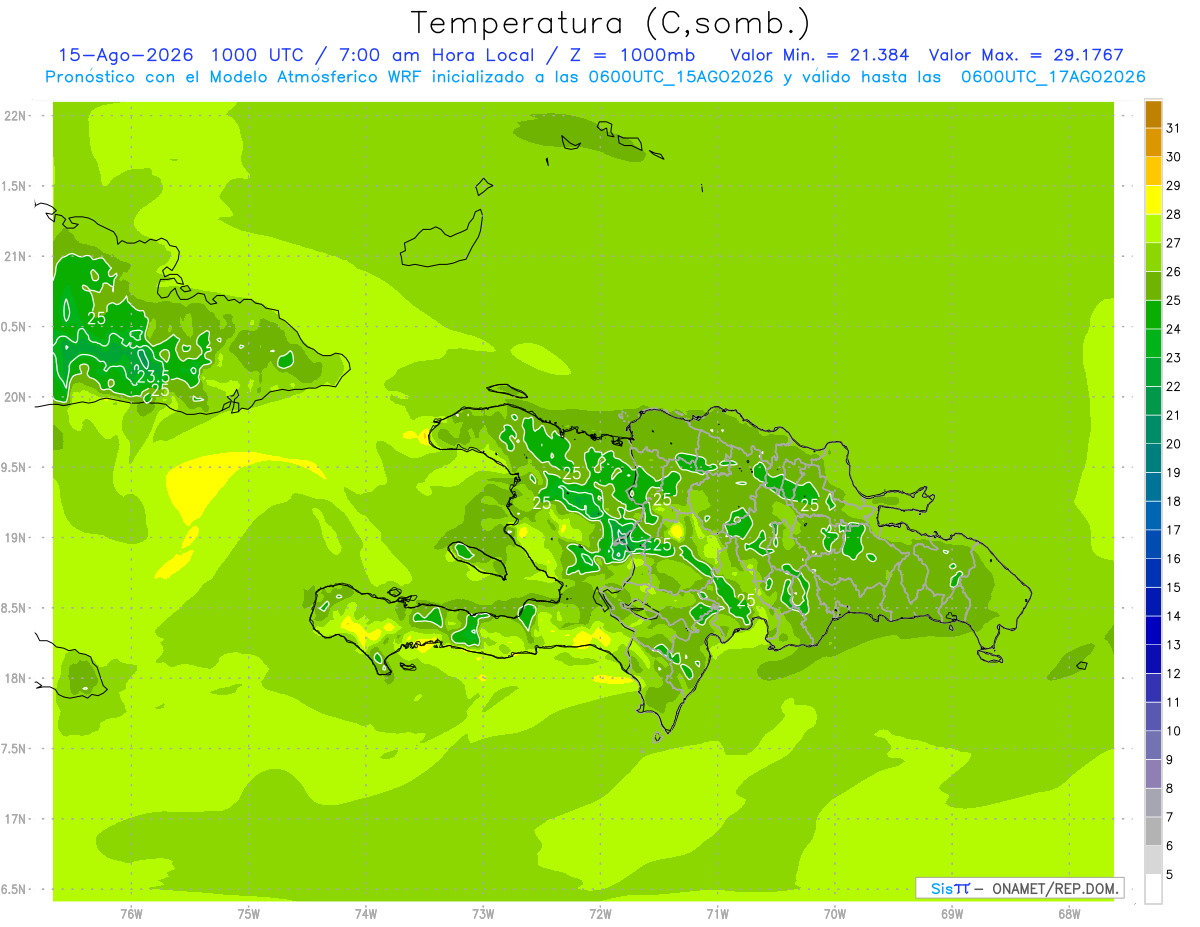Click the '1000 UTC' time label

(x=258, y=55)
